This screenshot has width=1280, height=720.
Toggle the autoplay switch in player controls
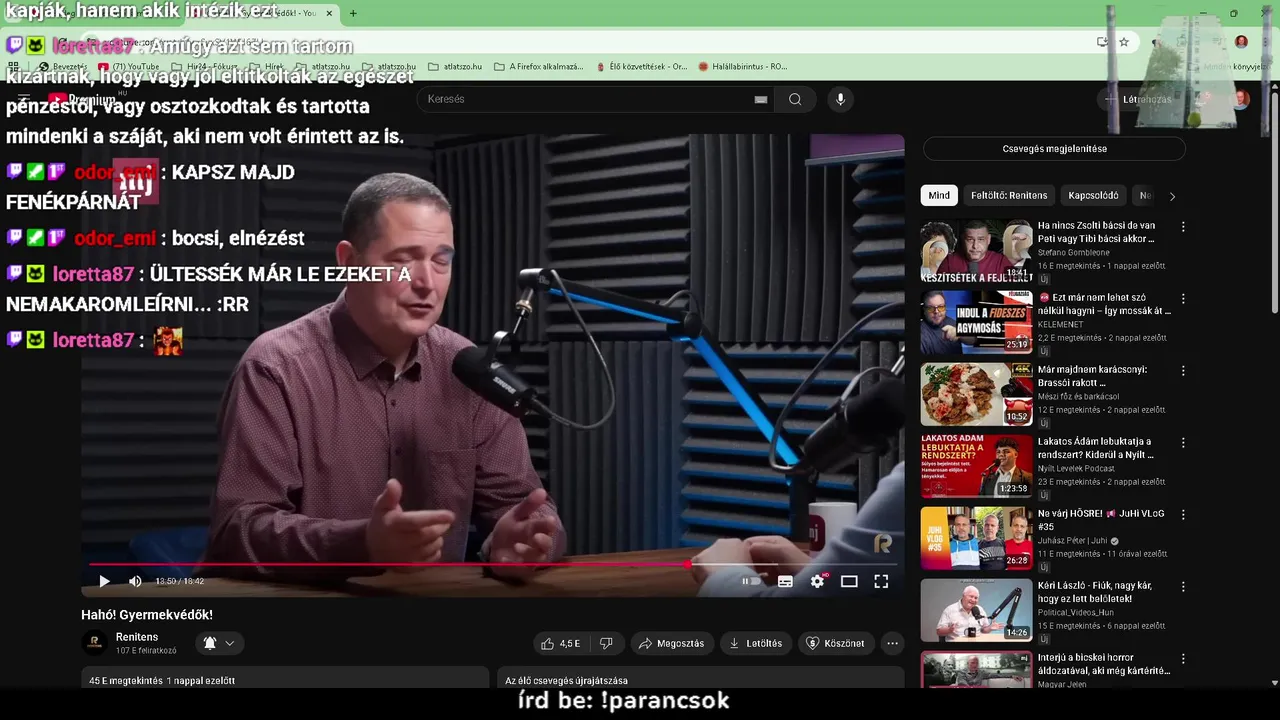point(750,581)
